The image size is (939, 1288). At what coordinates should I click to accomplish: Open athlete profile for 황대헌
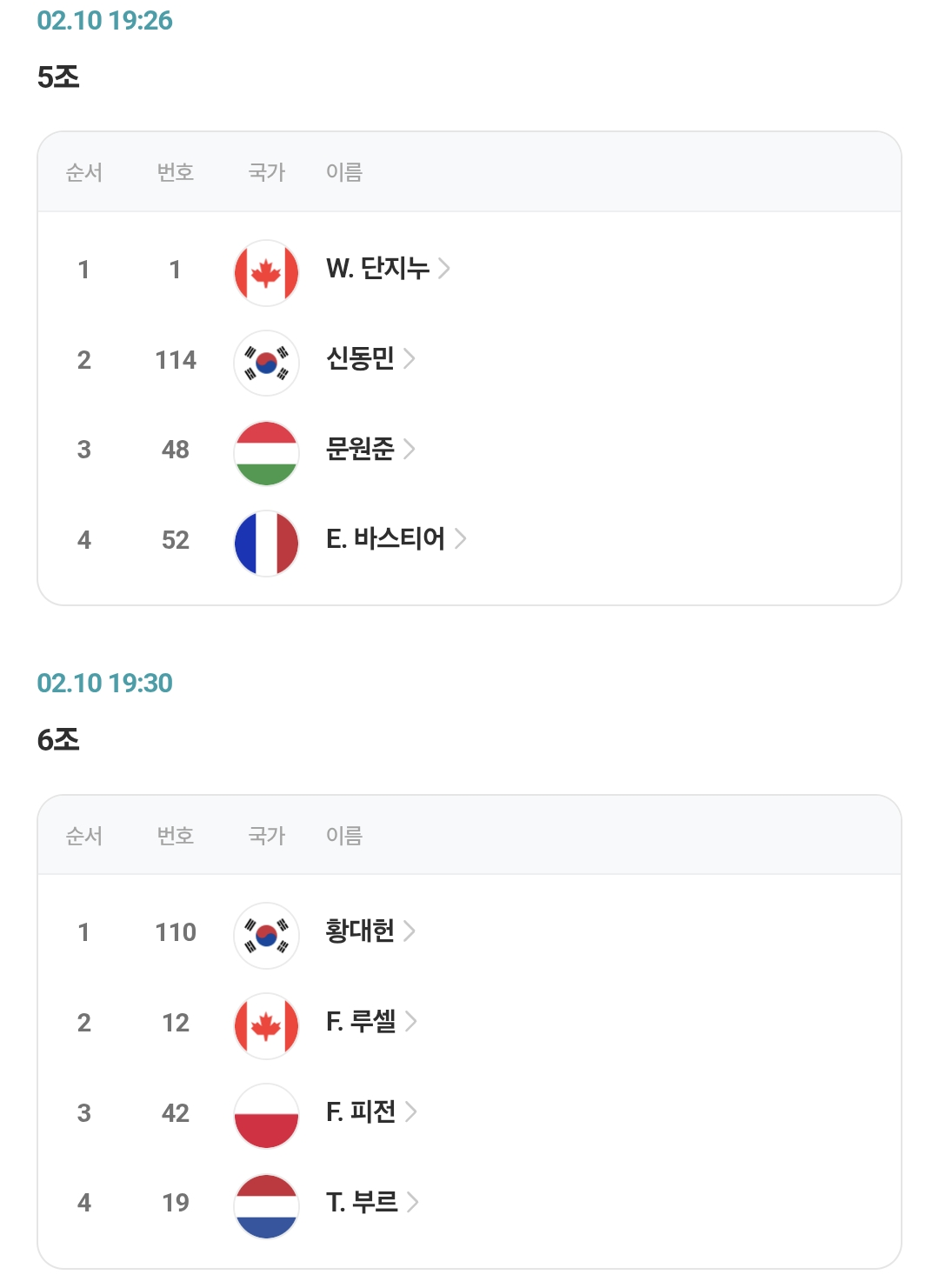(360, 931)
